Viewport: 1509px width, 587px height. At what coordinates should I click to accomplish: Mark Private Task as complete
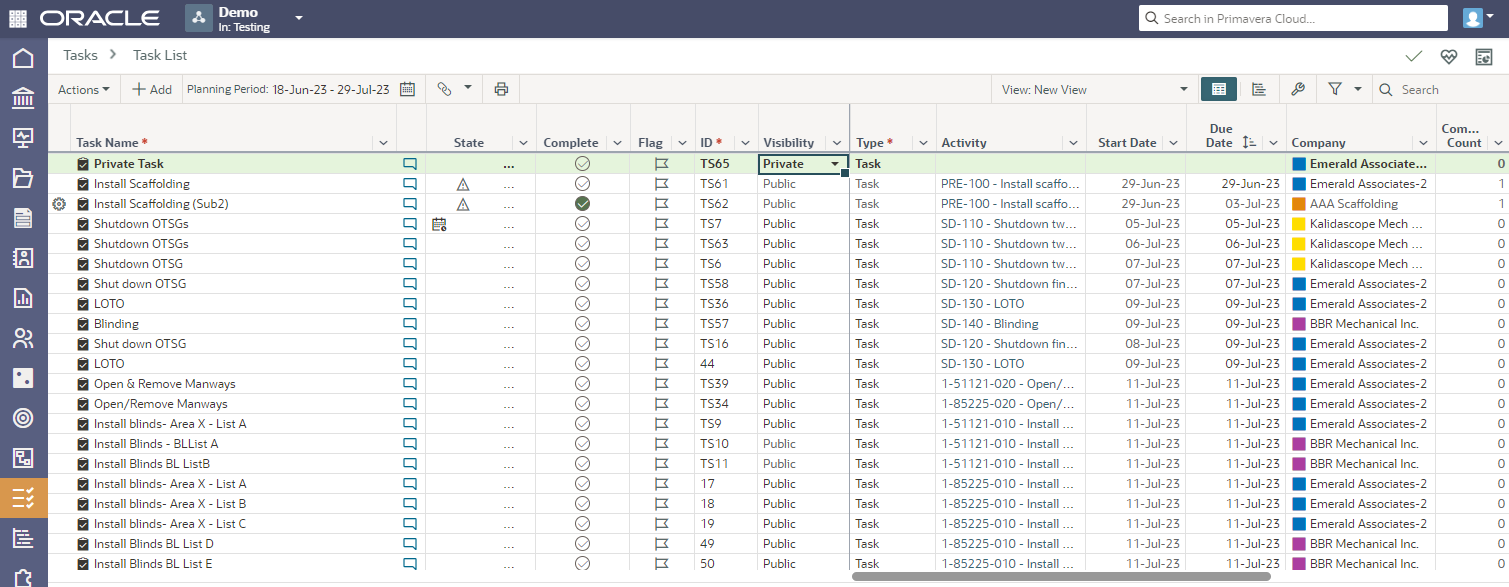[x=582, y=164]
